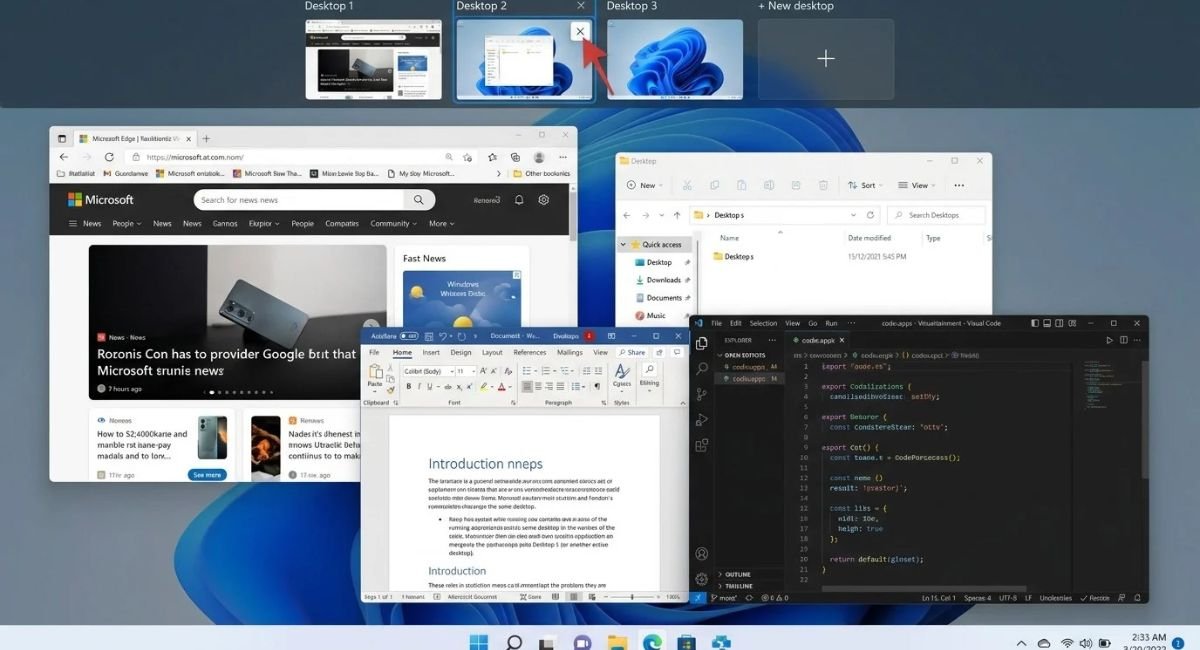
Task: Click Bullets list icon in Word
Action: pyautogui.click(x=528, y=371)
